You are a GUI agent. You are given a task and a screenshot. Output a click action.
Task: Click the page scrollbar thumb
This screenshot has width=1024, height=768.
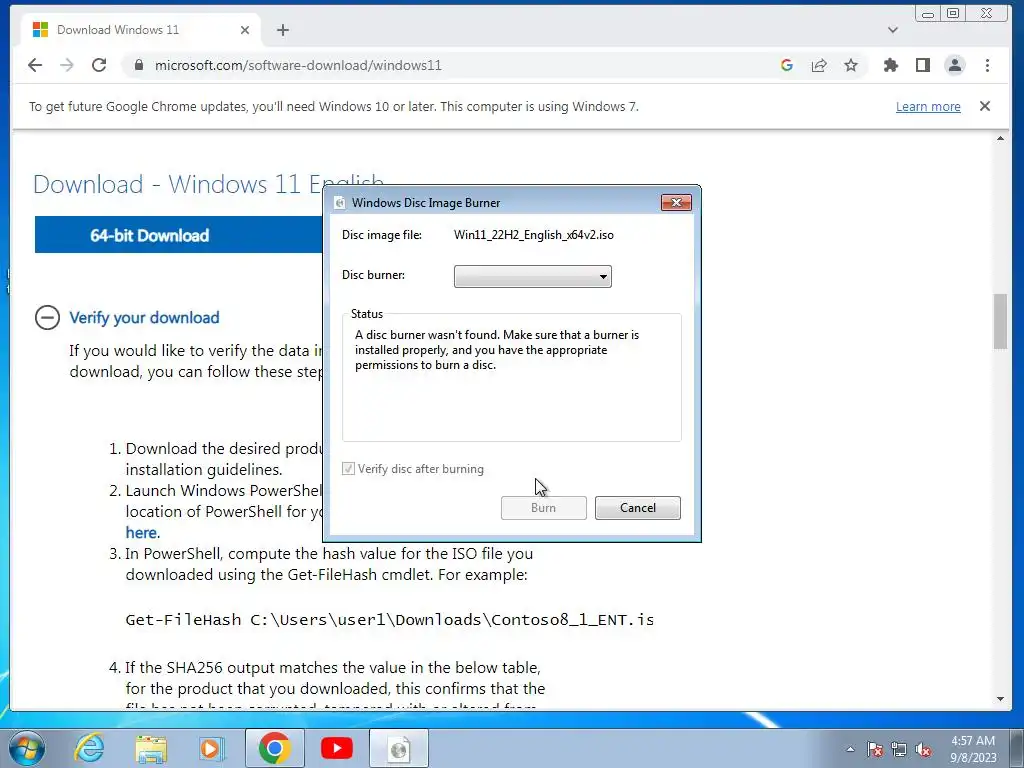[x=1000, y=322]
